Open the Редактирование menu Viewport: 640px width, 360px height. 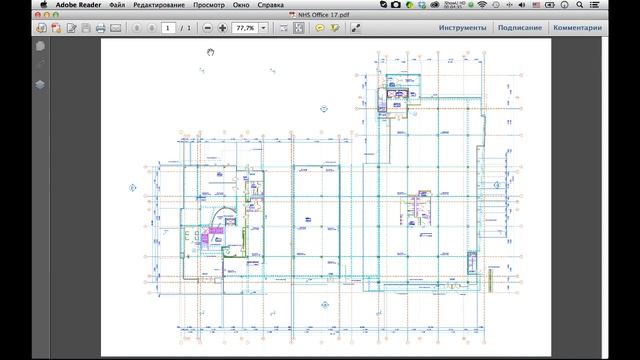[159, 5]
